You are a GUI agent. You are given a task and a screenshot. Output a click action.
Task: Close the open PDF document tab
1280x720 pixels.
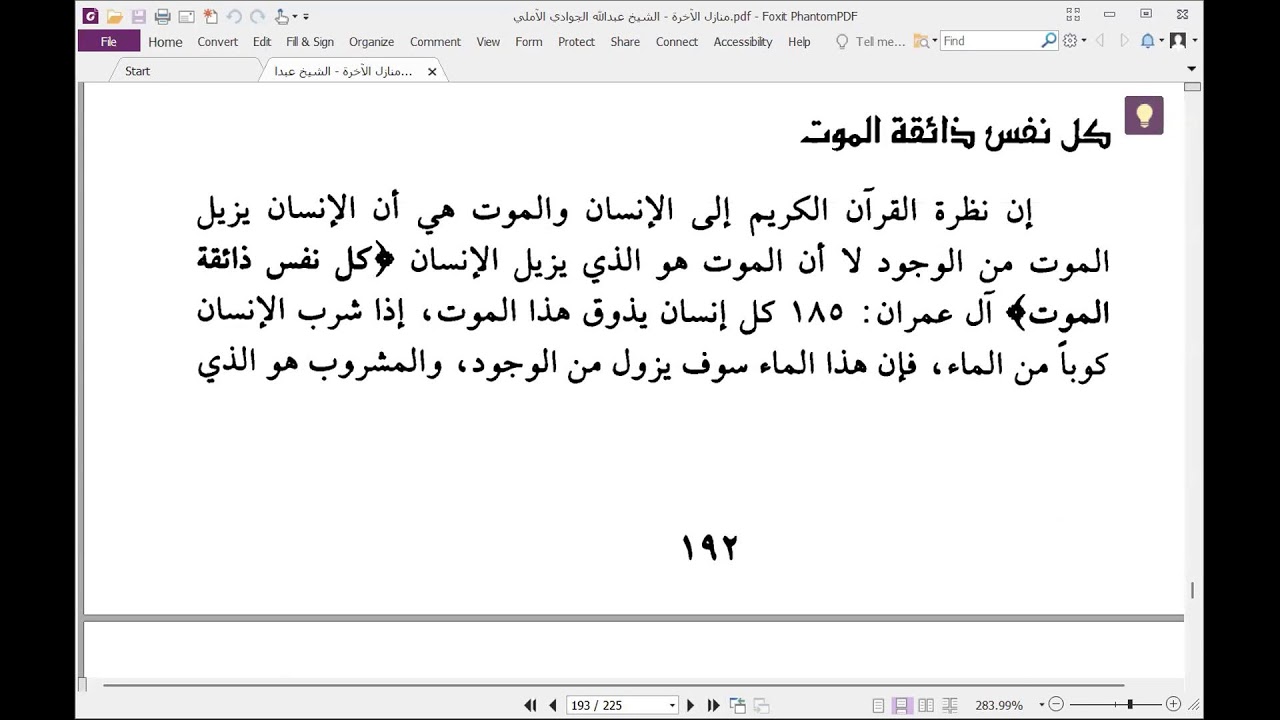pyautogui.click(x=432, y=72)
